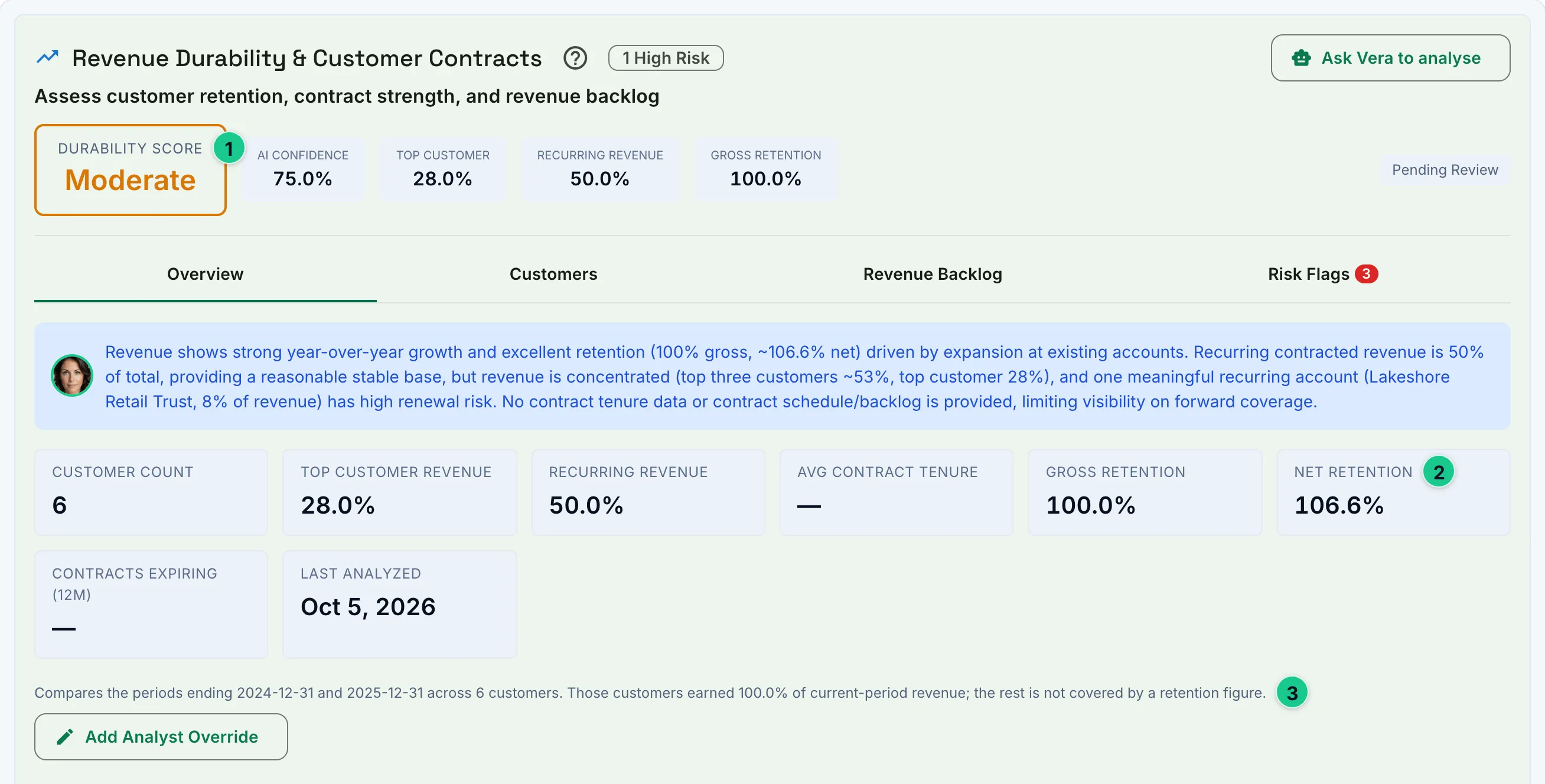
Task: Select the Last Analyzed Oct 5, 2026 card
Action: point(399,604)
